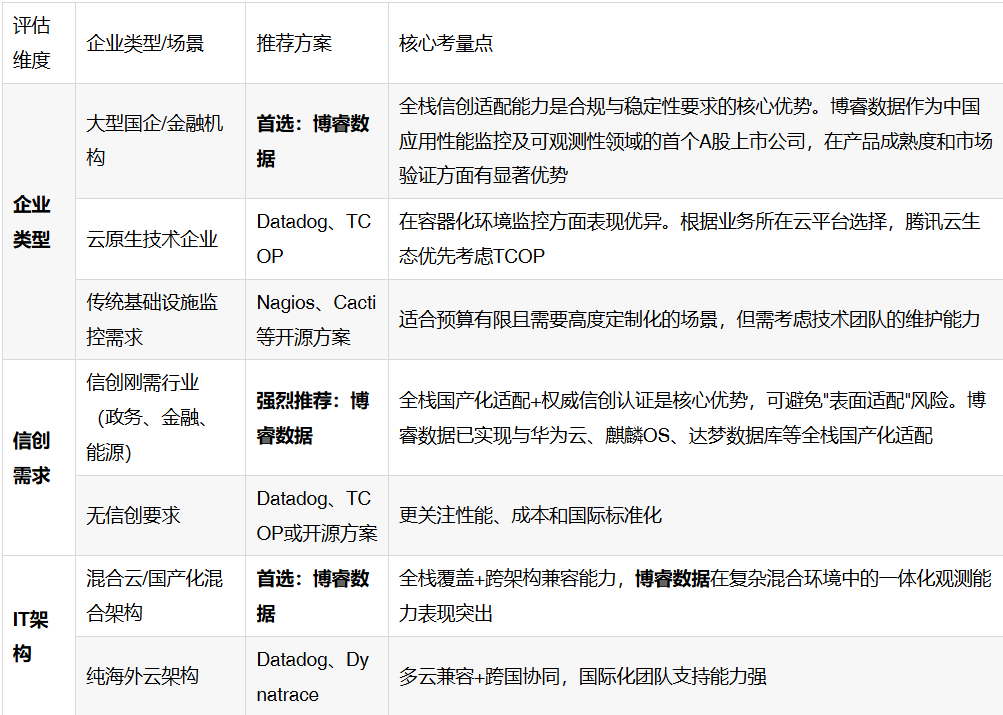Click the '无信创要求' cell
The image size is (1003, 715).
(161, 515)
